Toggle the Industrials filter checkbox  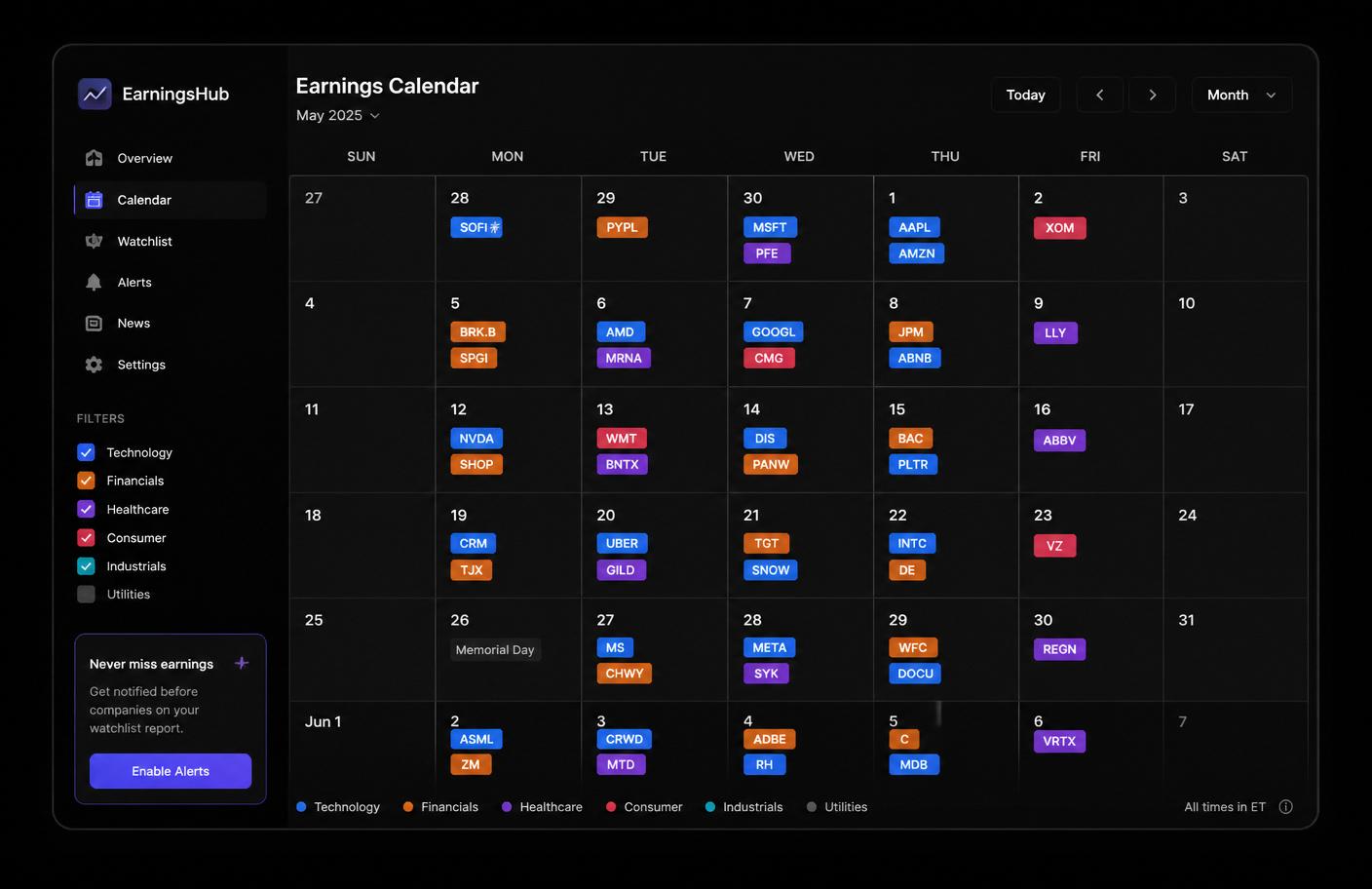(86, 565)
